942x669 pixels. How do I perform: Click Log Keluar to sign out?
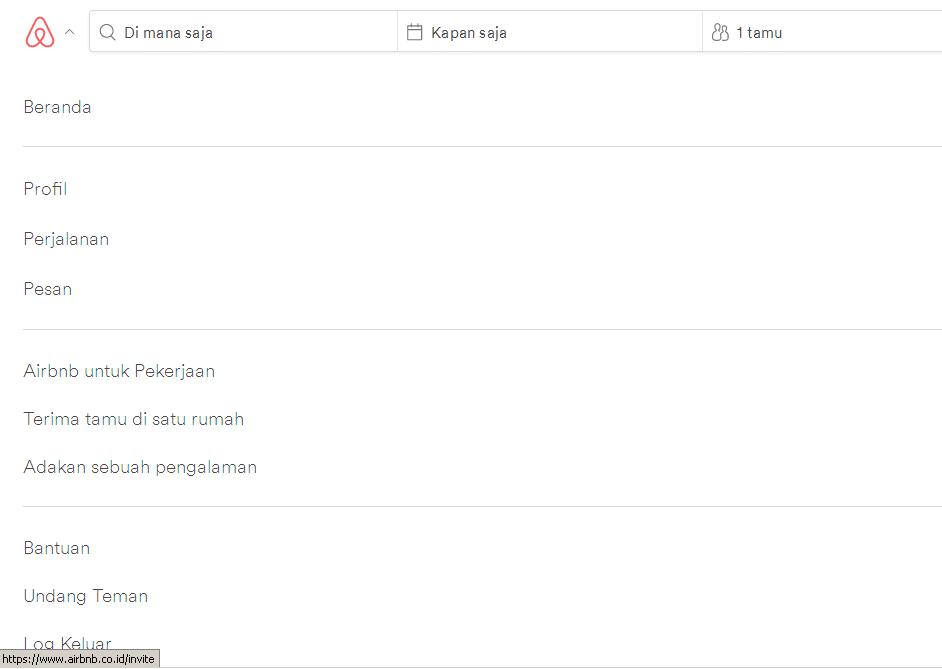(x=67, y=643)
